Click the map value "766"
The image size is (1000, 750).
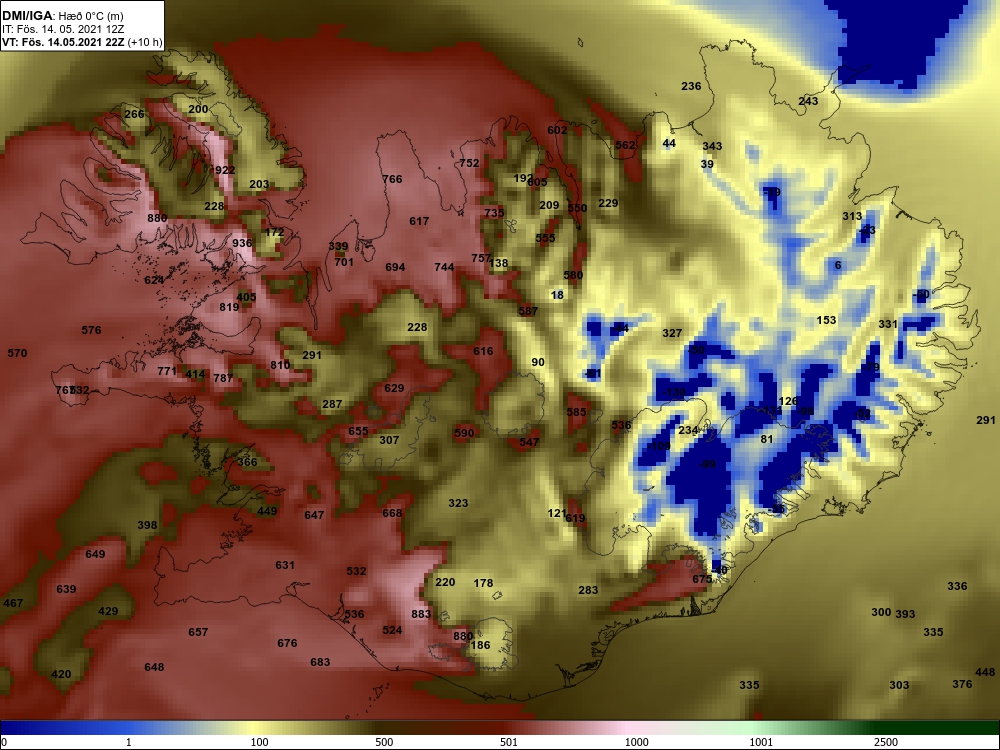pos(392,179)
